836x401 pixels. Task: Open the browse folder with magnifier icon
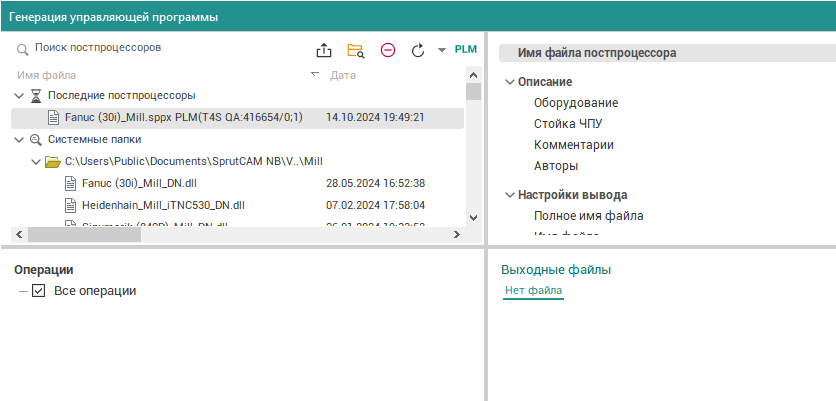[355, 49]
